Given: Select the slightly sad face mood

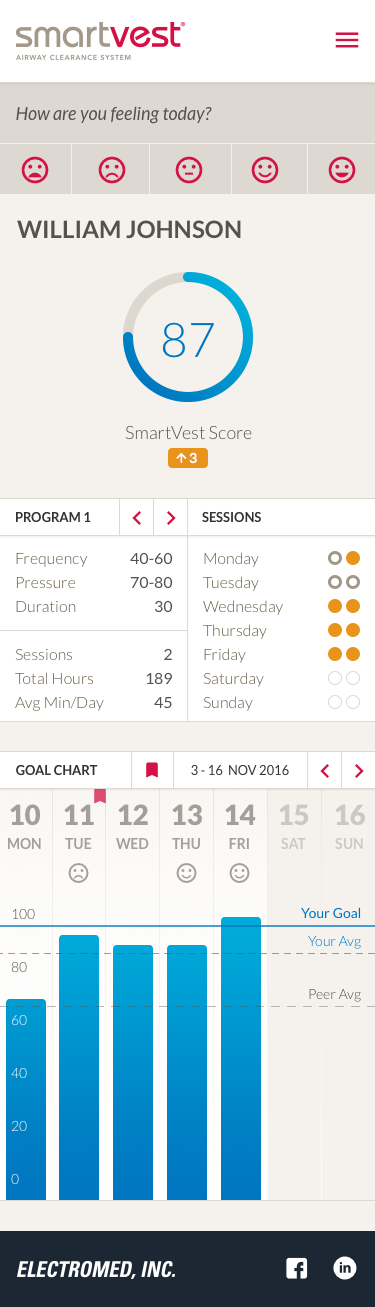Looking at the screenshot, I should pos(111,169).
